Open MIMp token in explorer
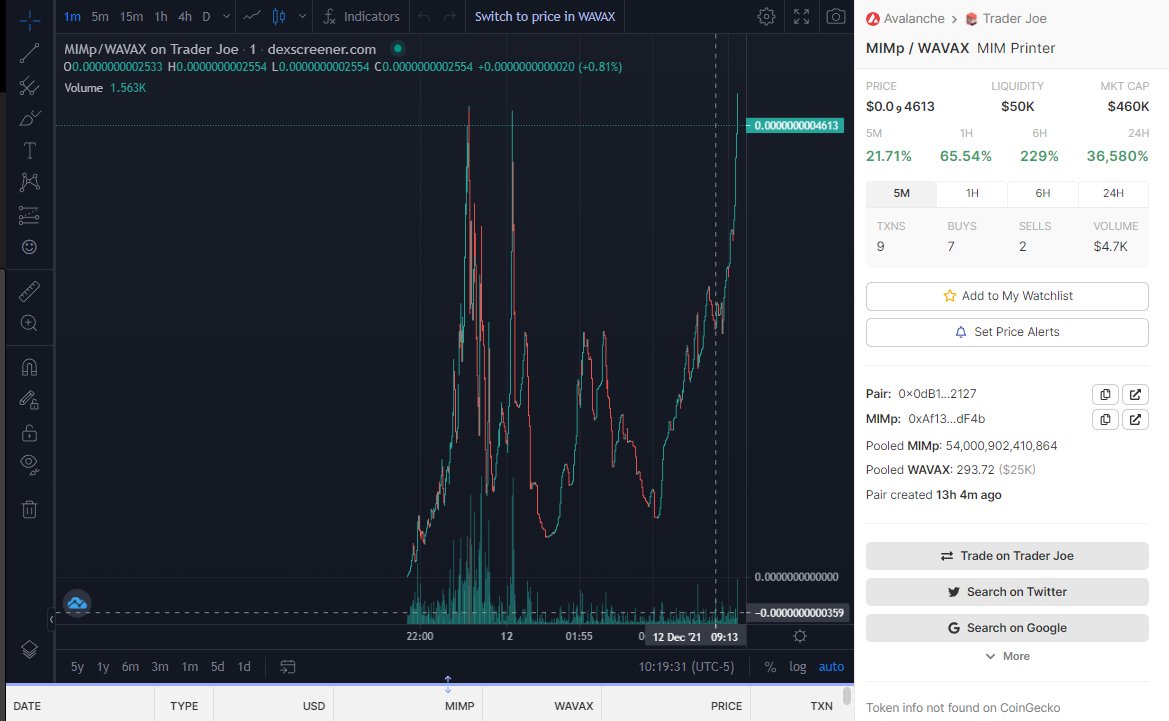 click(1135, 420)
